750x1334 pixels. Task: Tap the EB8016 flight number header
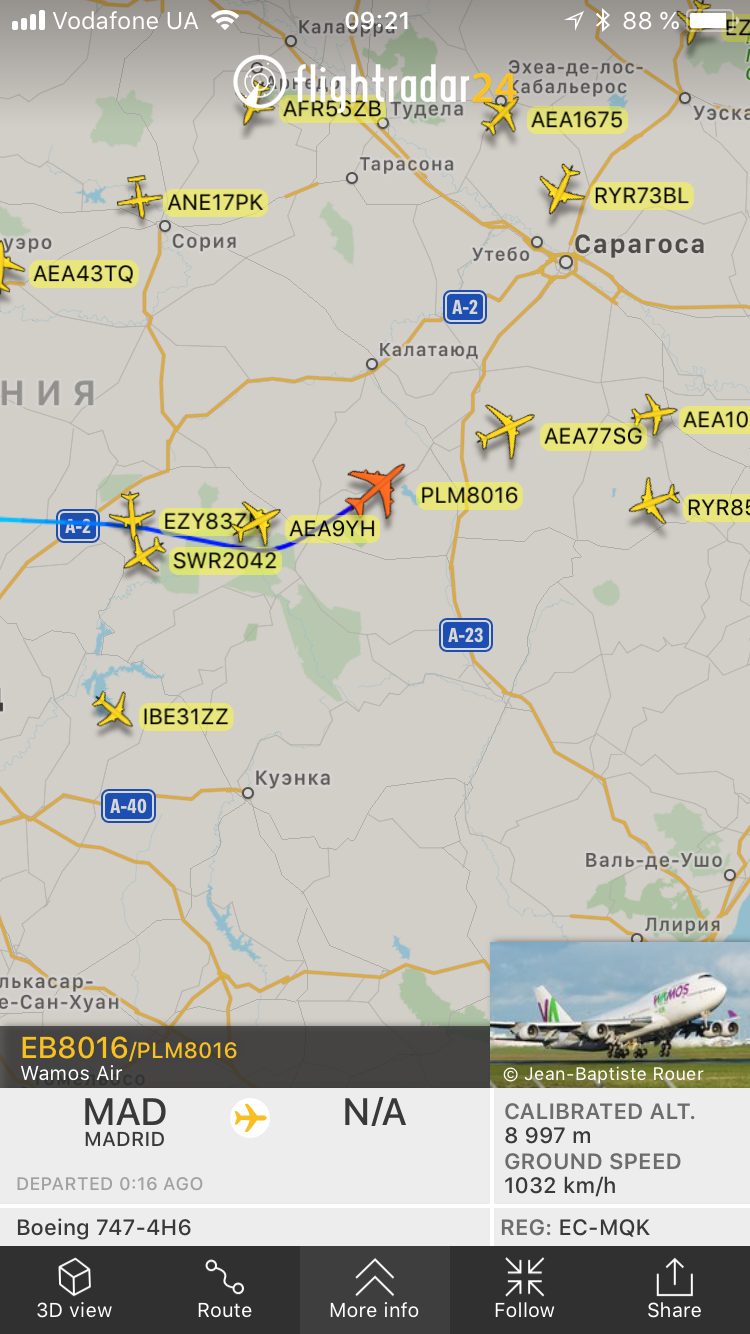[74, 1048]
